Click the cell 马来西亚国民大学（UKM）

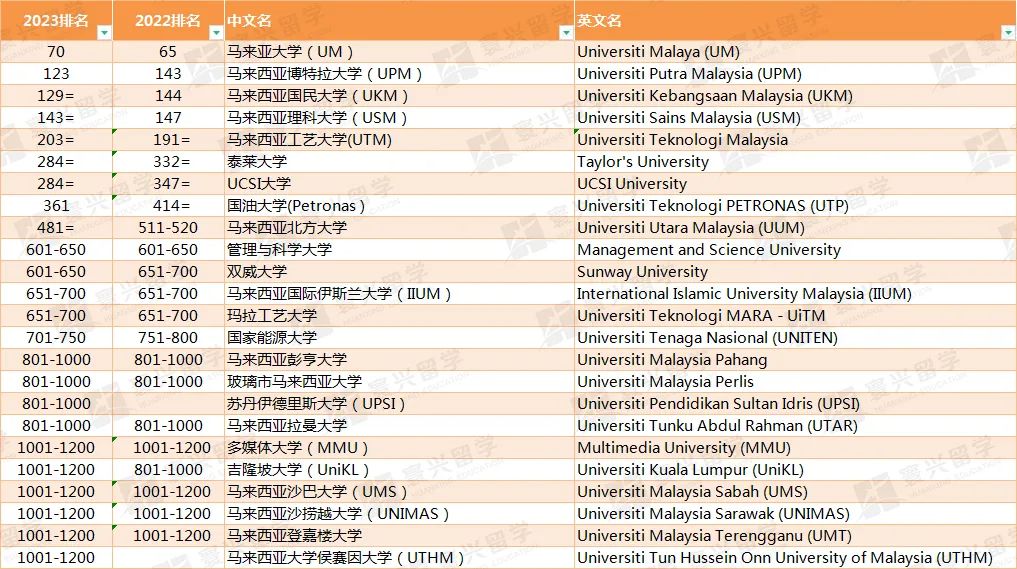(400, 96)
